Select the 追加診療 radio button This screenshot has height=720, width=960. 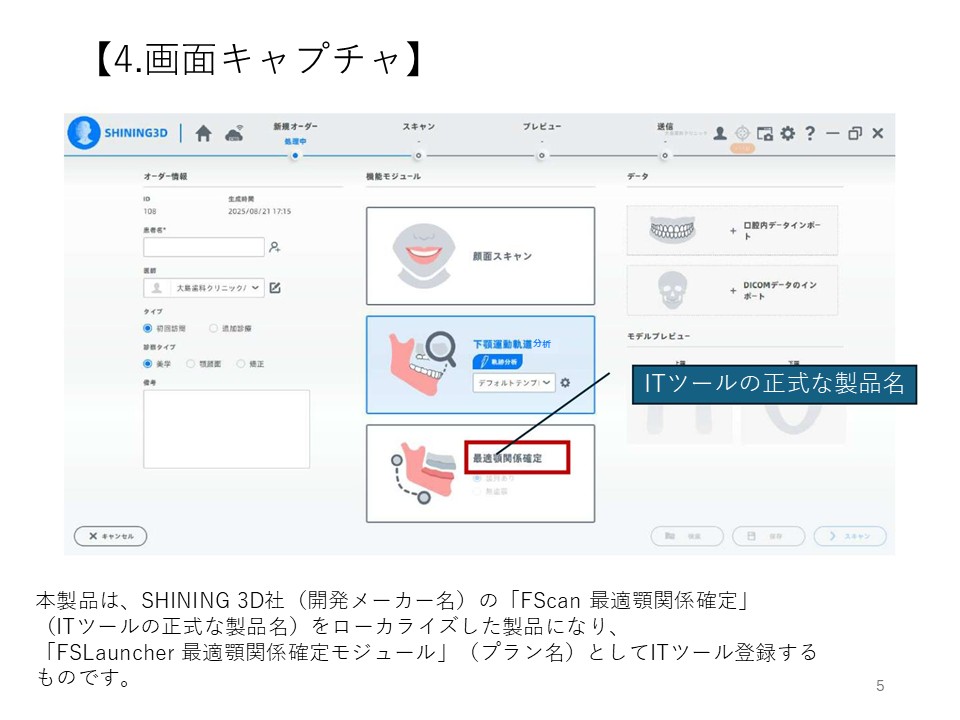pyautogui.click(x=213, y=328)
